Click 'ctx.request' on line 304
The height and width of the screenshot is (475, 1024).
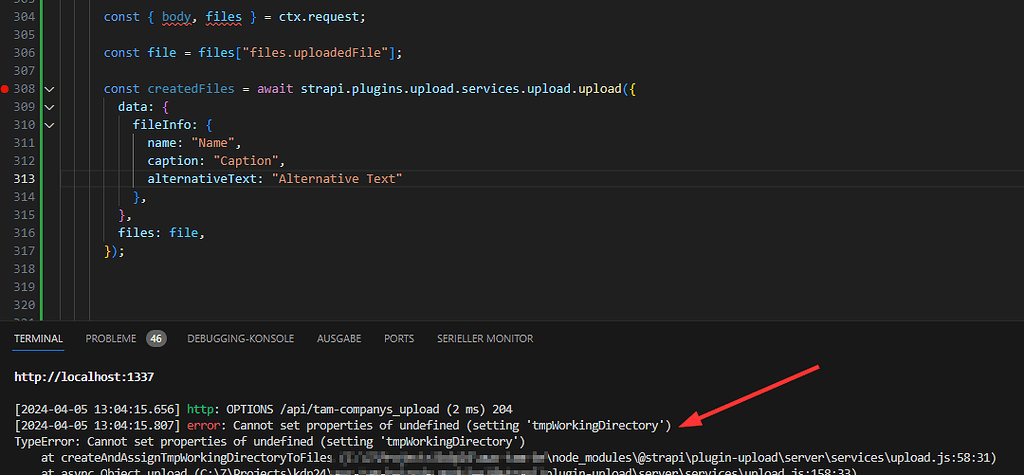point(319,17)
